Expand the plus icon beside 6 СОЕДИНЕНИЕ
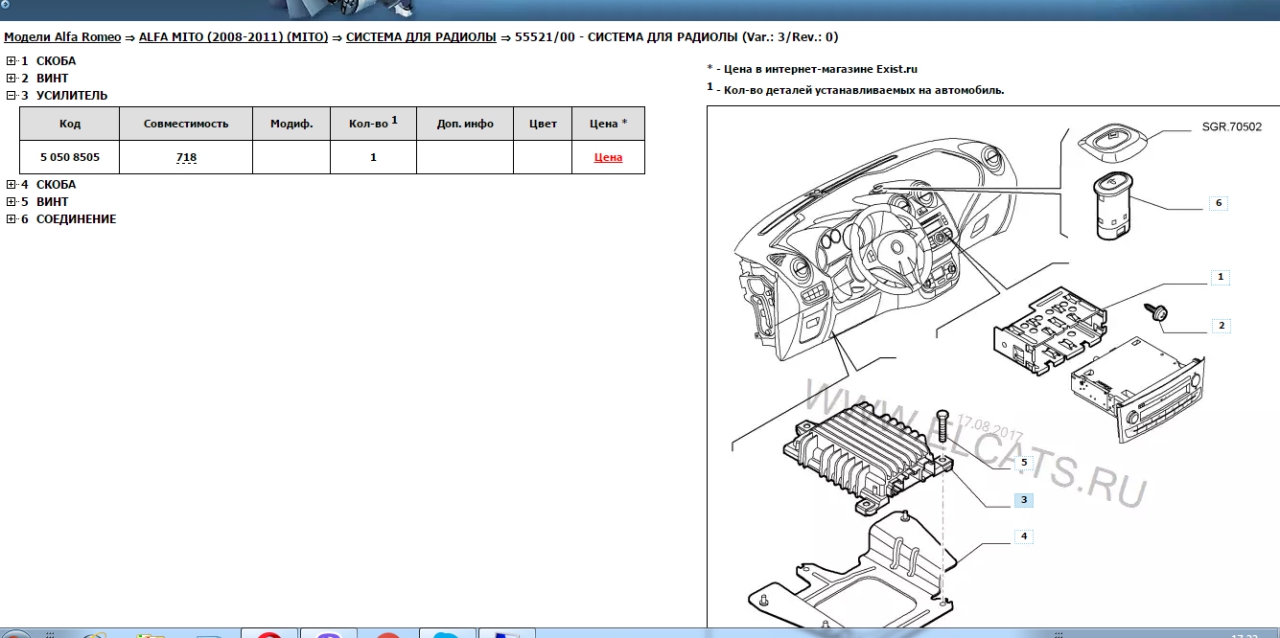The image size is (1280, 638). point(11,219)
